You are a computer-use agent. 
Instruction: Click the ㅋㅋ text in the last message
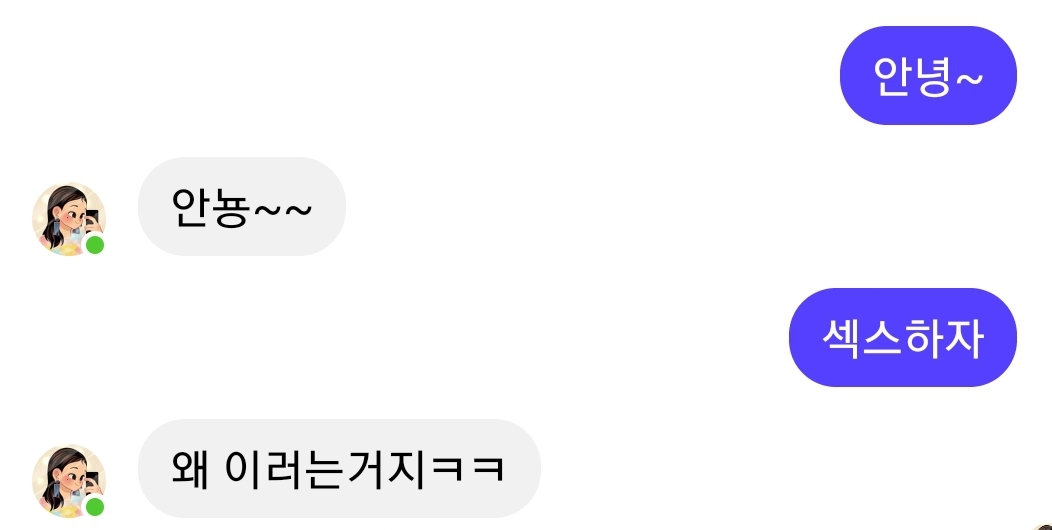(x=468, y=468)
